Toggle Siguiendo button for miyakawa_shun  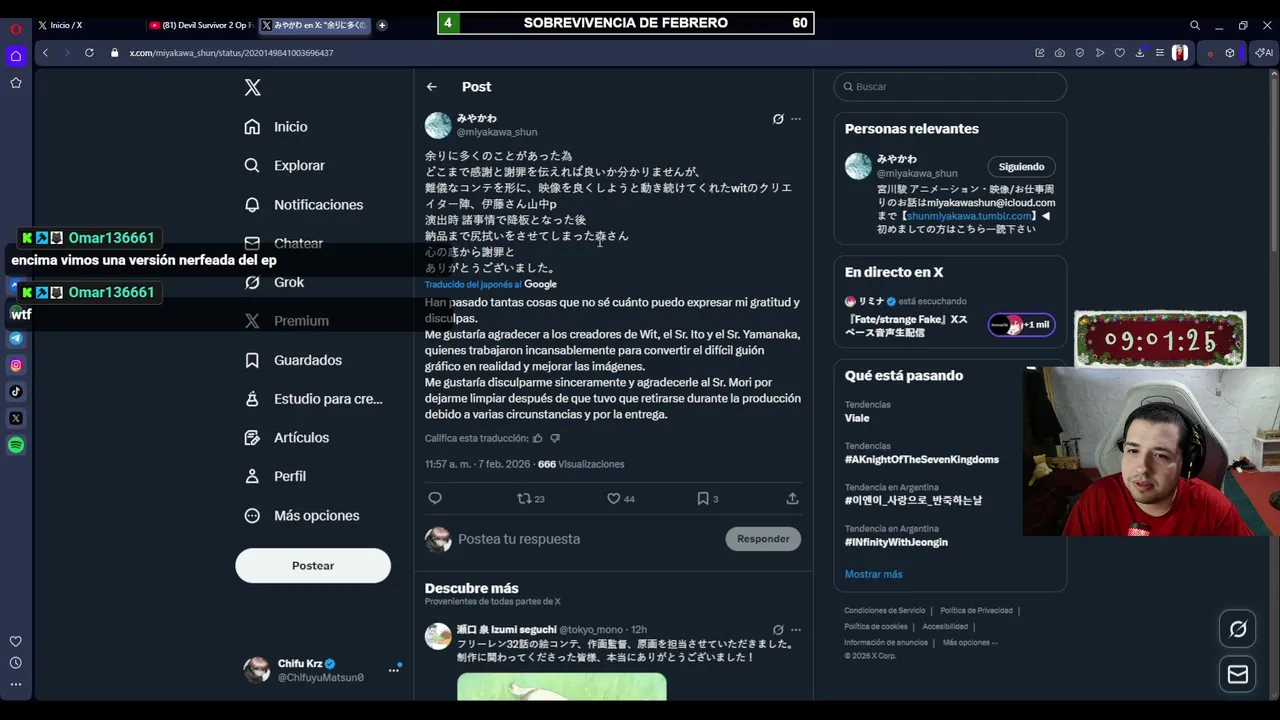1021,167
